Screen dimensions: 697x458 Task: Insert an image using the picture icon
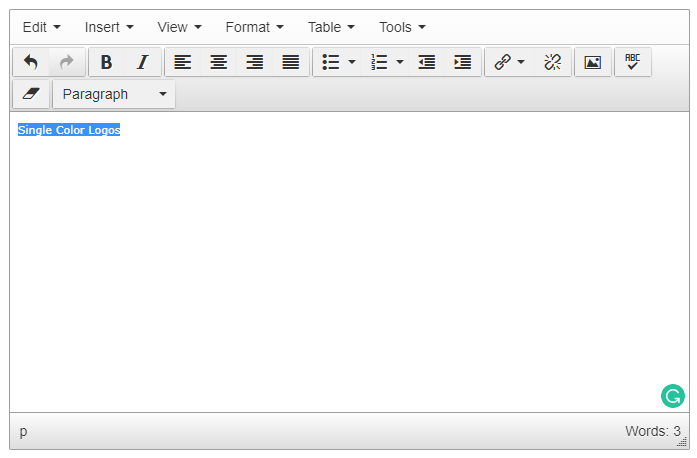coord(593,62)
